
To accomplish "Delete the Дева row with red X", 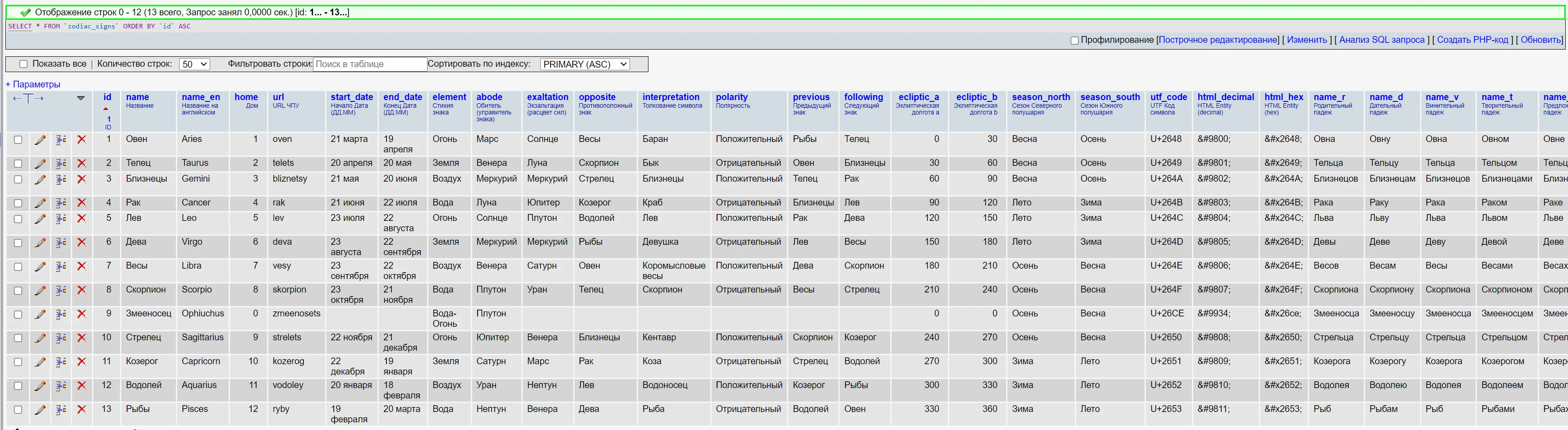I will [82, 242].
